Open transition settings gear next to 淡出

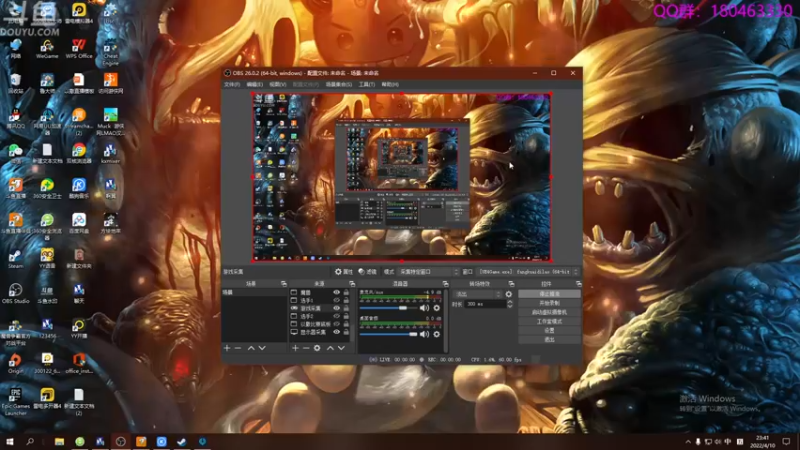click(x=509, y=294)
